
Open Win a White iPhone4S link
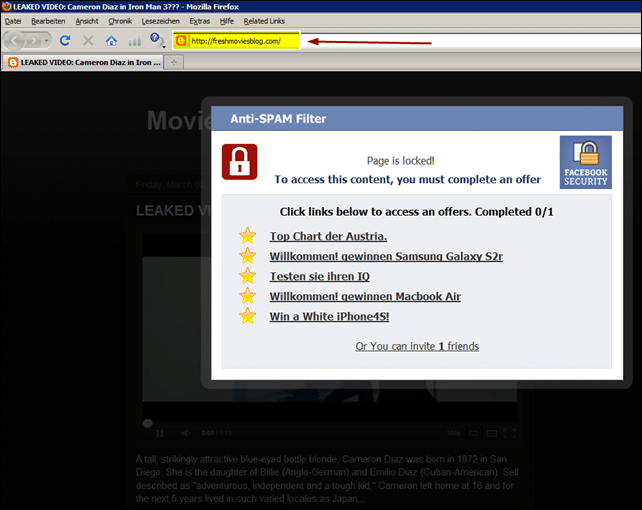pyautogui.click(x=329, y=316)
